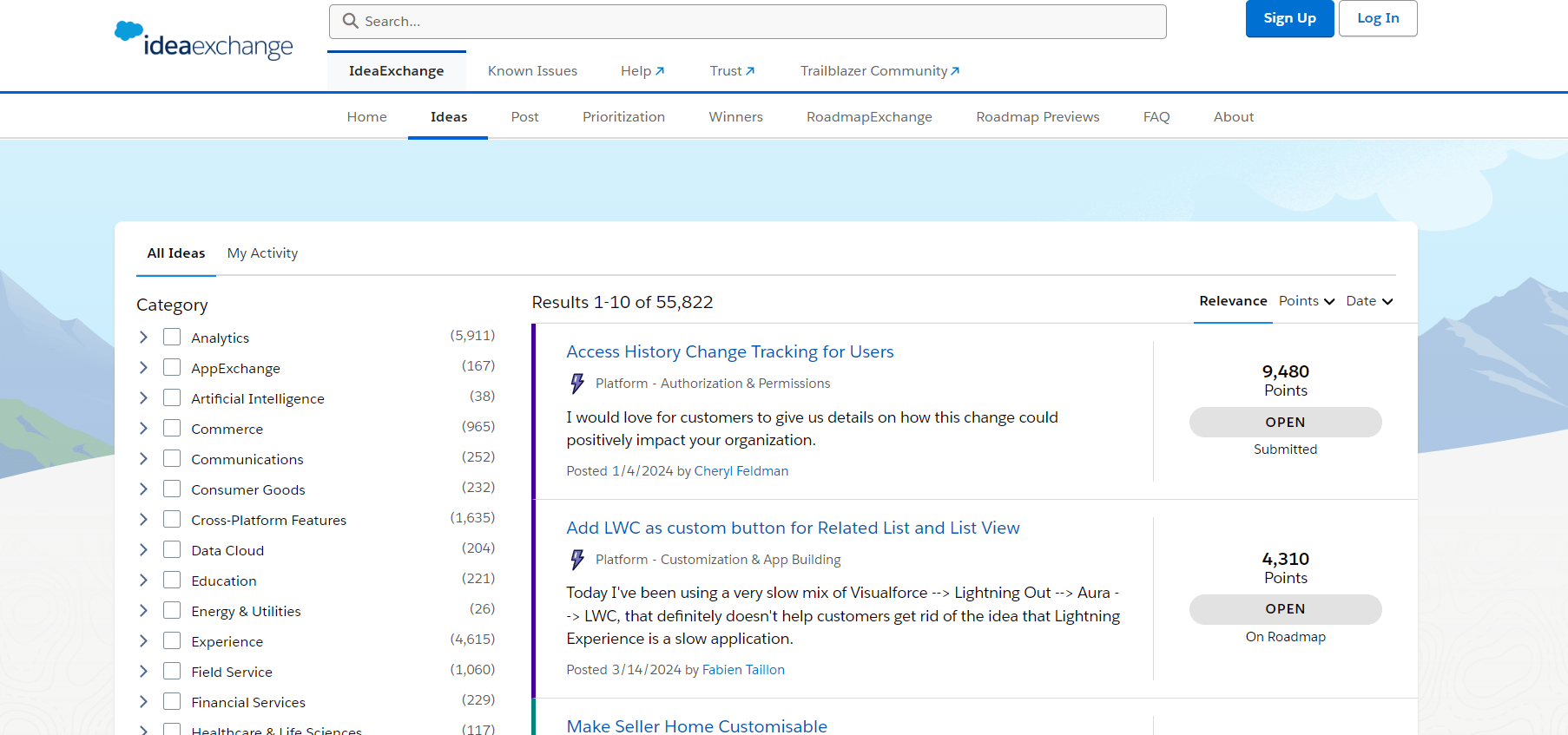The height and width of the screenshot is (735, 1568).
Task: Expand the Financial Services chevron
Action: click(x=143, y=701)
